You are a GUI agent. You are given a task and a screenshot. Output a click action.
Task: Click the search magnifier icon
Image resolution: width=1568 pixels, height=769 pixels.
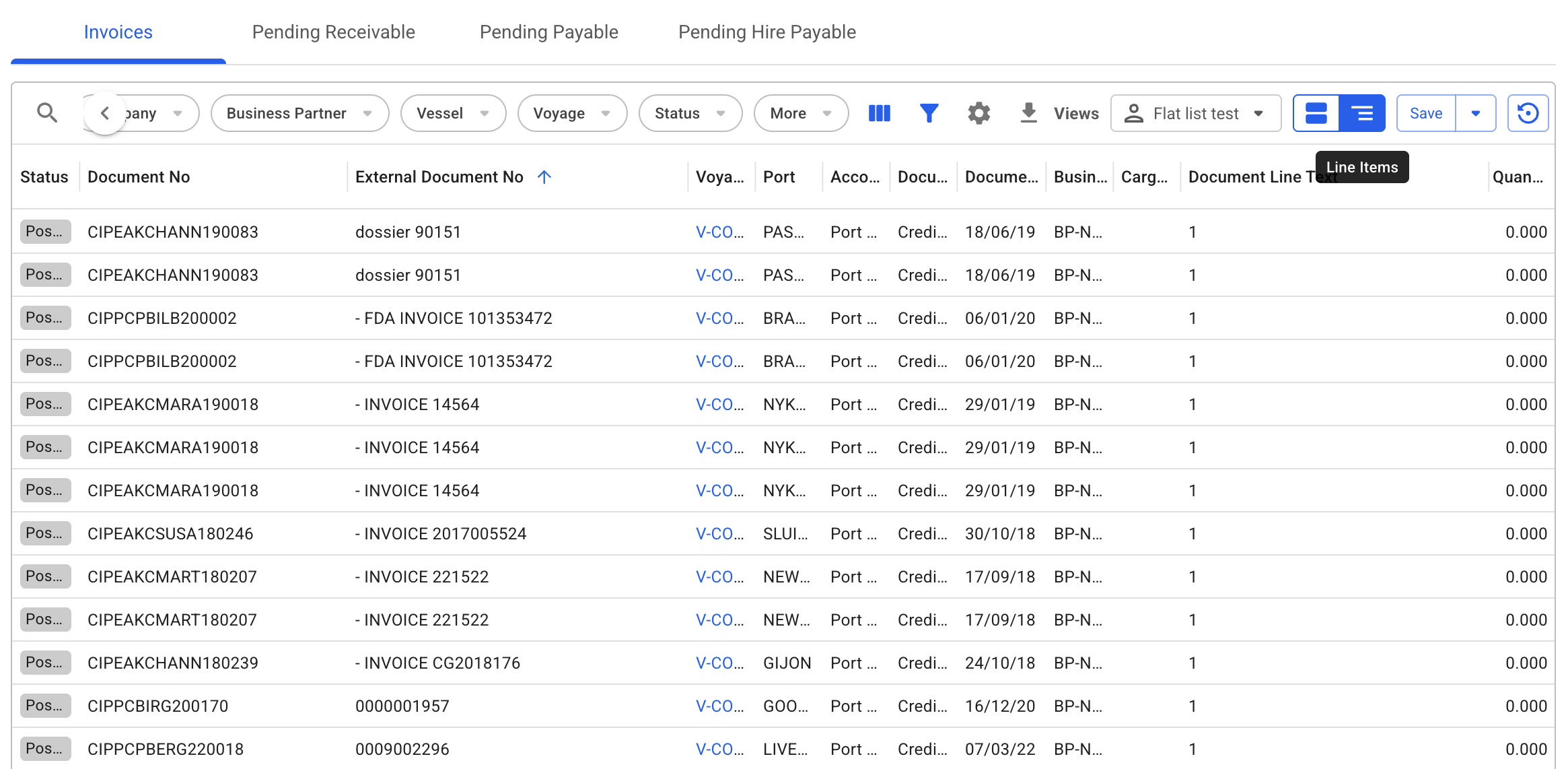(x=46, y=113)
